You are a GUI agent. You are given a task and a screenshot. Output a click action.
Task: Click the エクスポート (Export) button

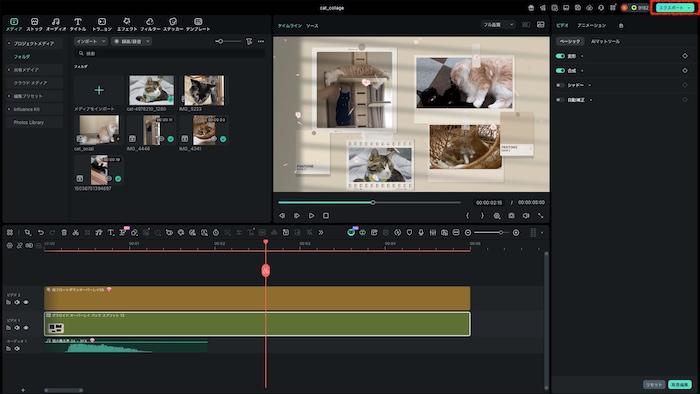(x=675, y=8)
